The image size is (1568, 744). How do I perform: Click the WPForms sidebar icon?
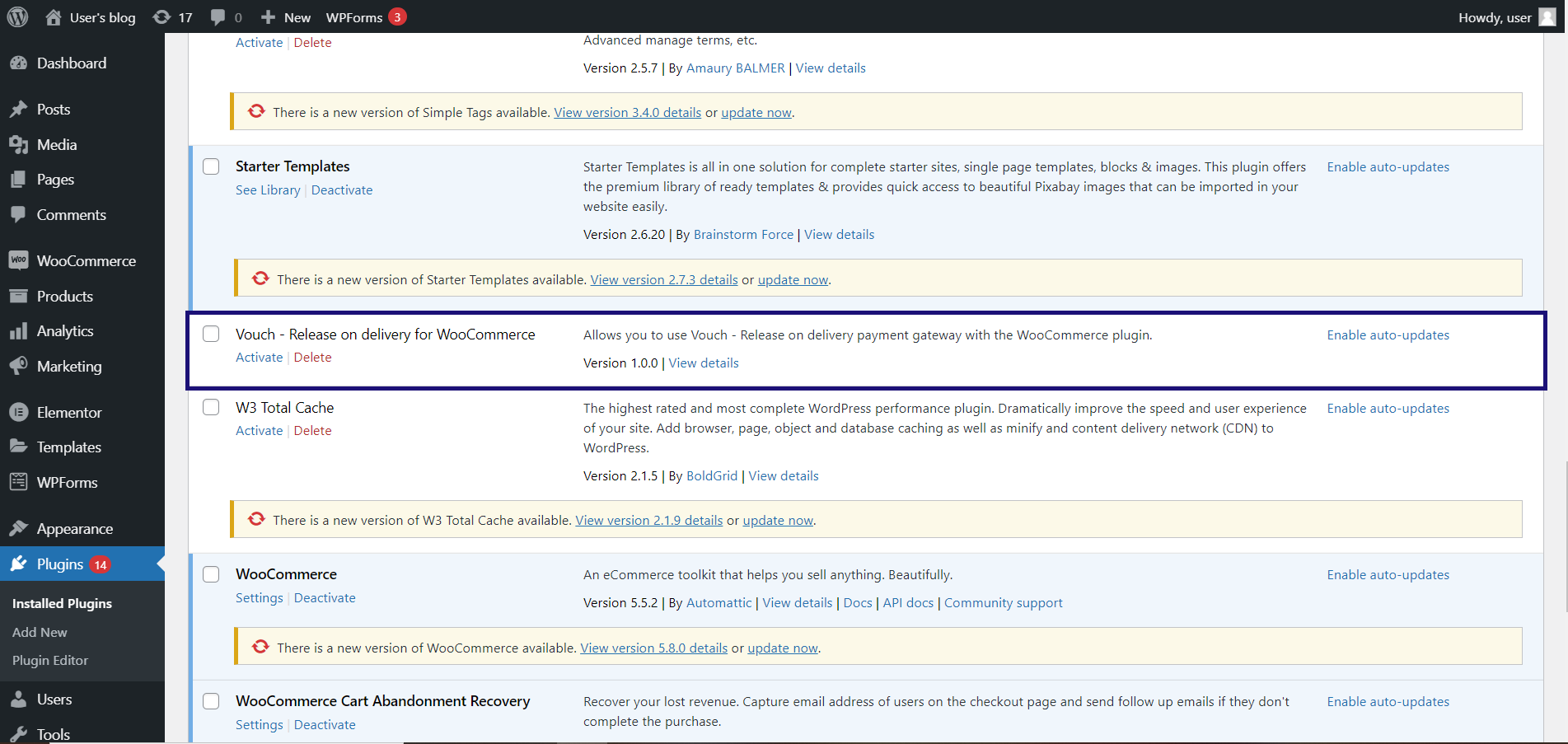pos(18,483)
